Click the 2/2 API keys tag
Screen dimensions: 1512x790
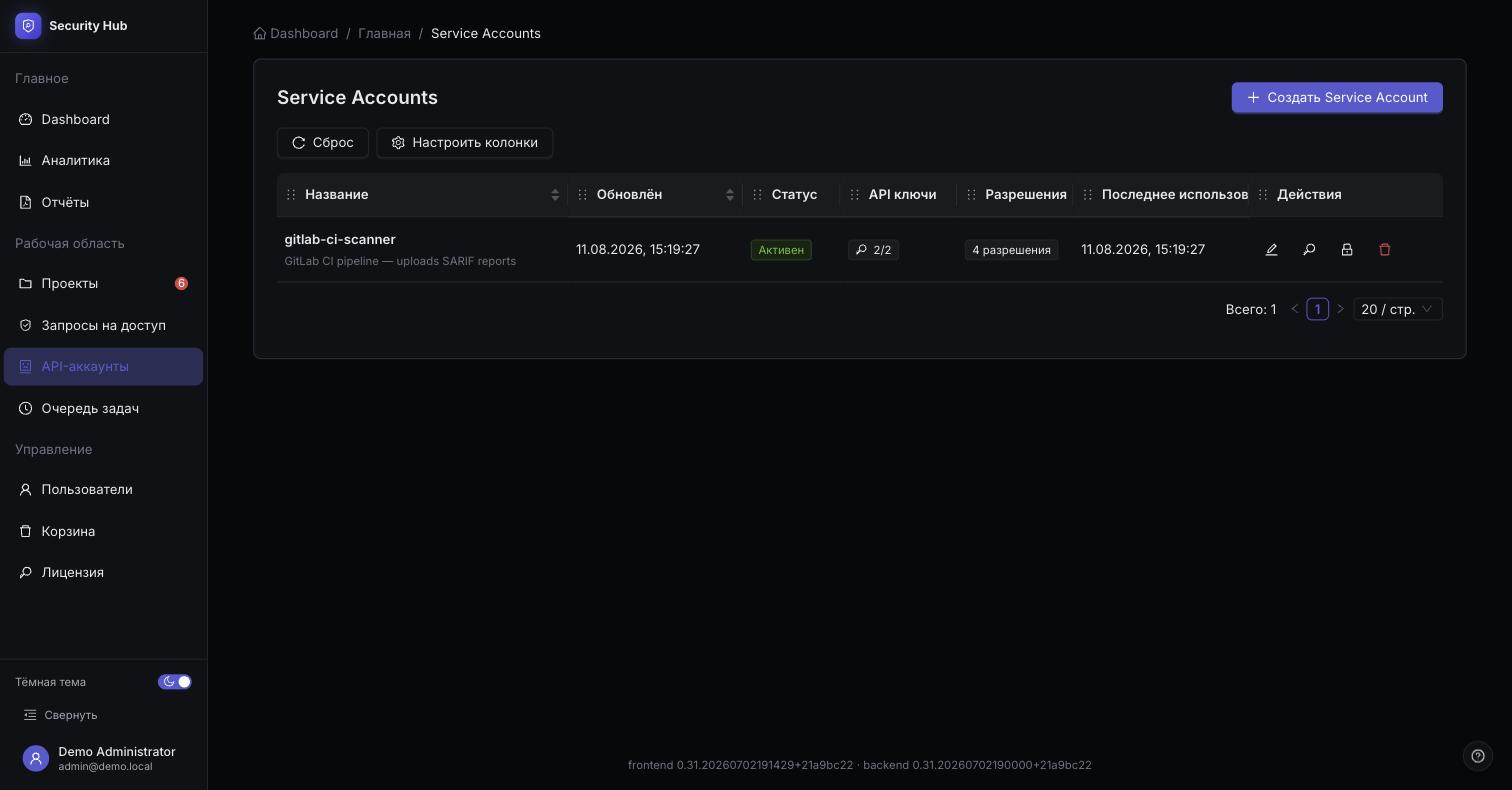pyautogui.click(x=873, y=250)
